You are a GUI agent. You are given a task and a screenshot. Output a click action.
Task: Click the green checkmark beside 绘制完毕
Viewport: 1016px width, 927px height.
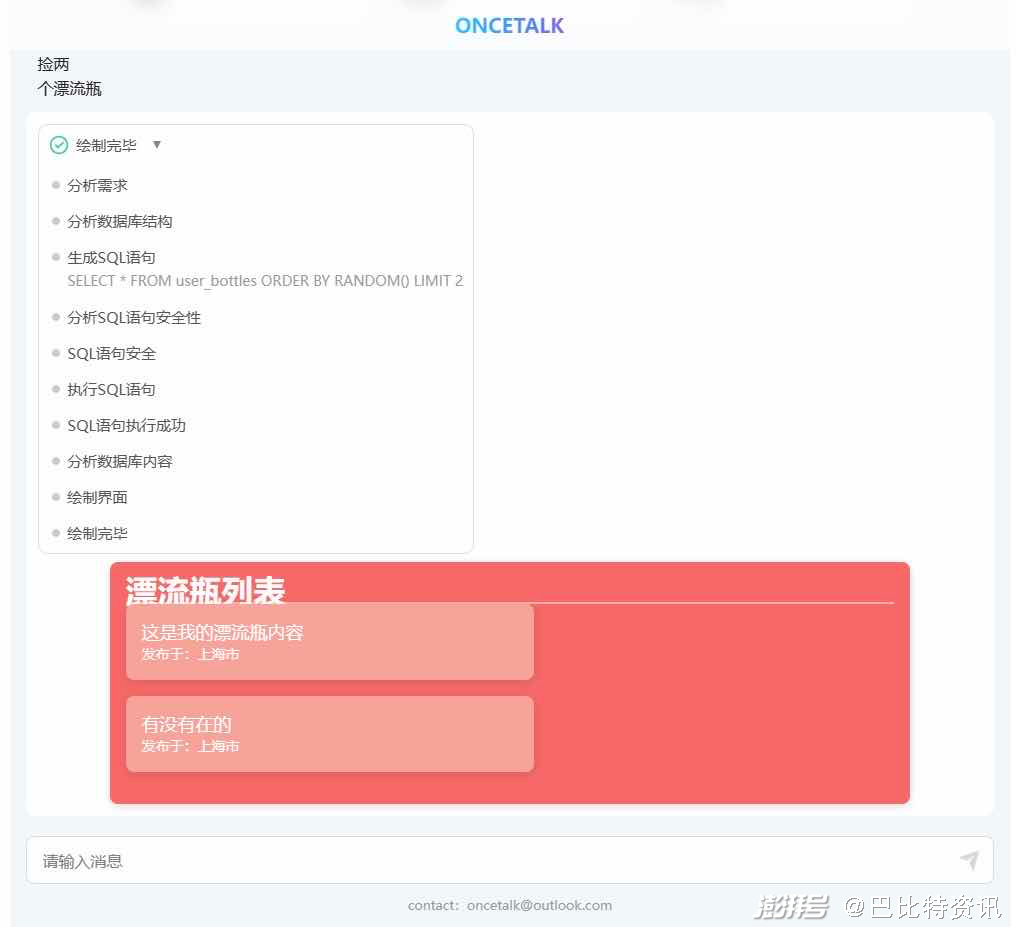(59, 145)
